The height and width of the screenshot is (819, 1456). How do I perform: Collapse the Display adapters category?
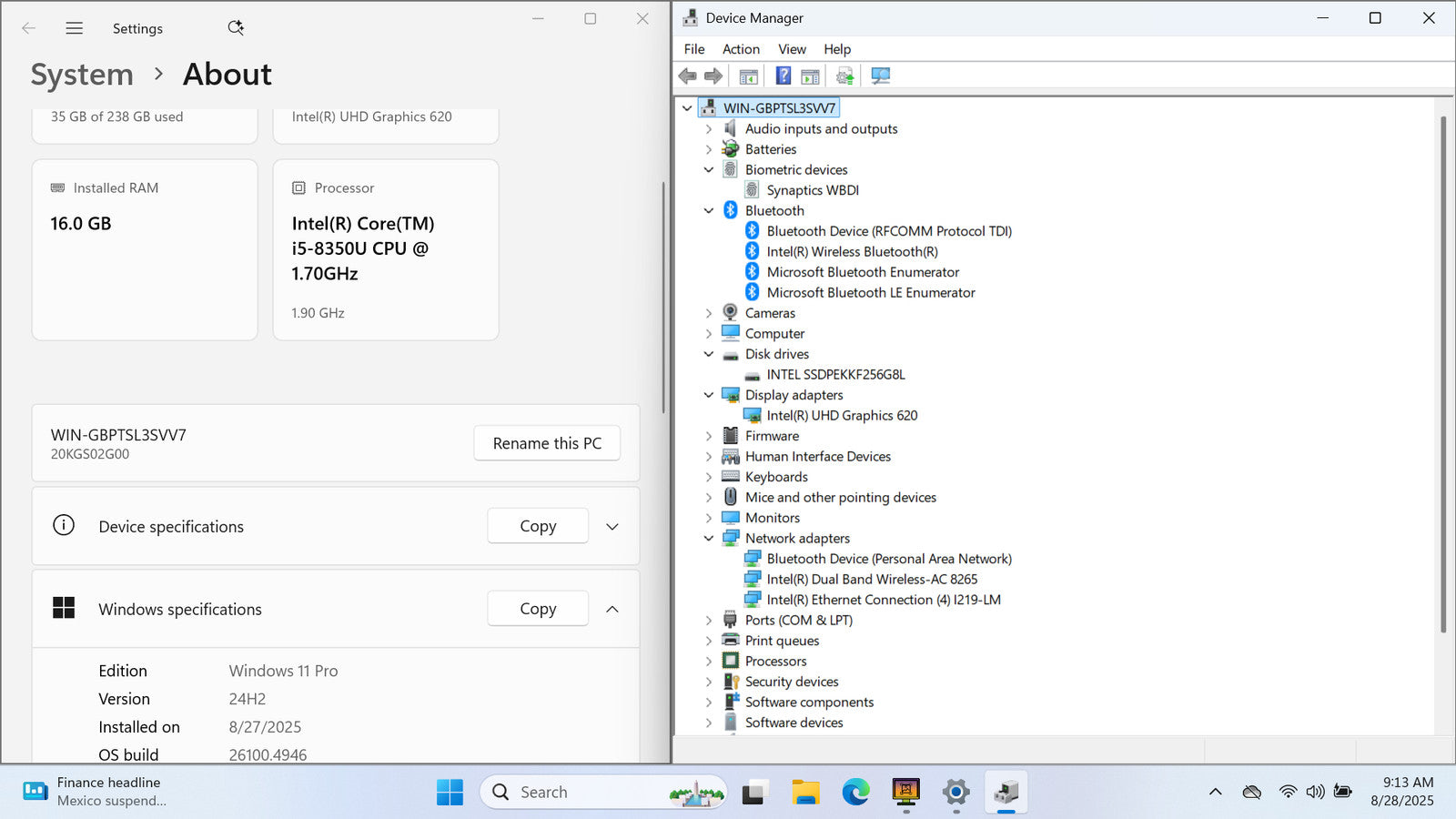tap(709, 395)
